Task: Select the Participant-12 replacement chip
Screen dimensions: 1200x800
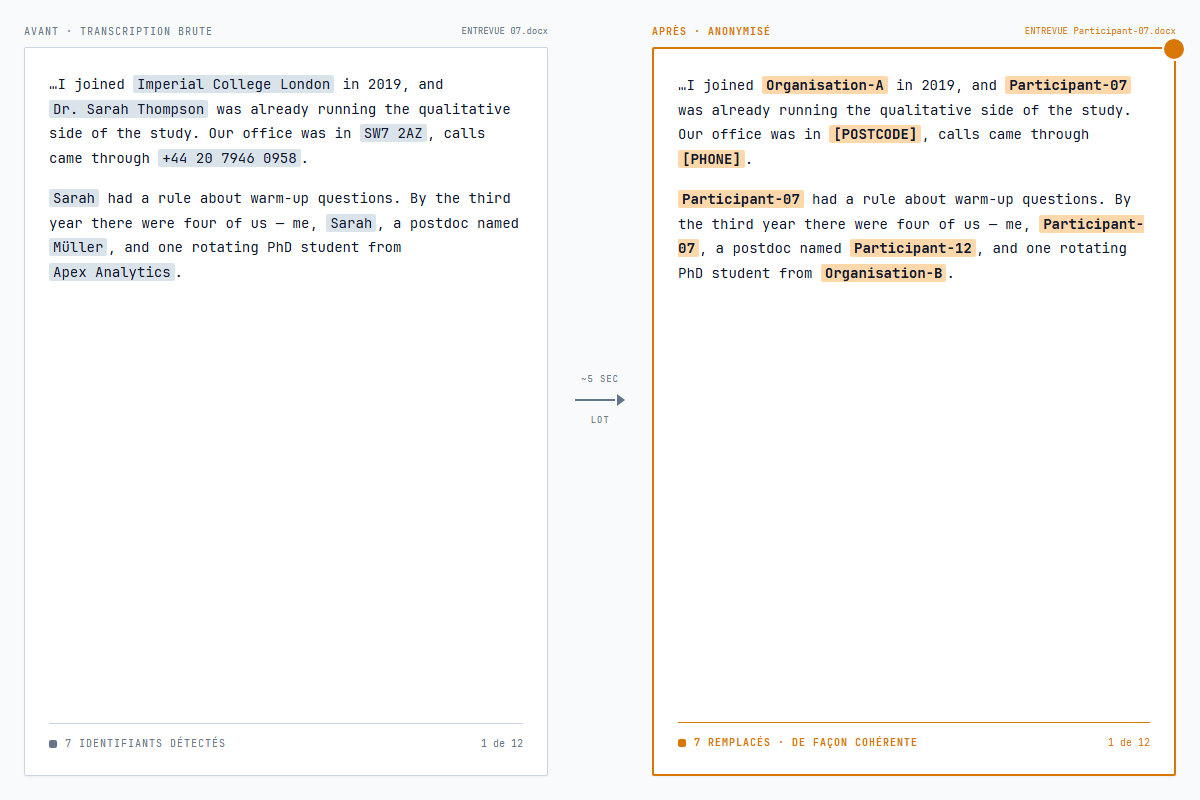Action: click(912, 247)
